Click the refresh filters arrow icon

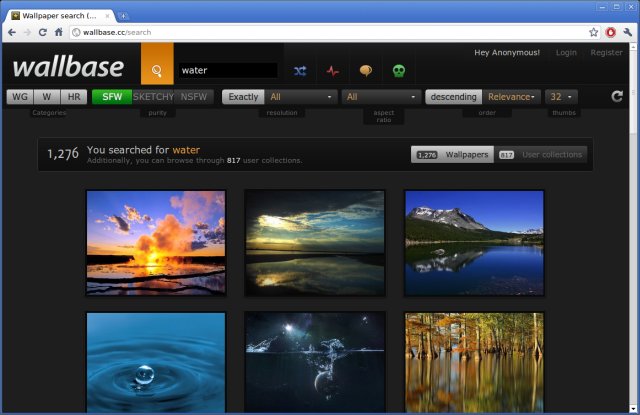click(x=617, y=96)
